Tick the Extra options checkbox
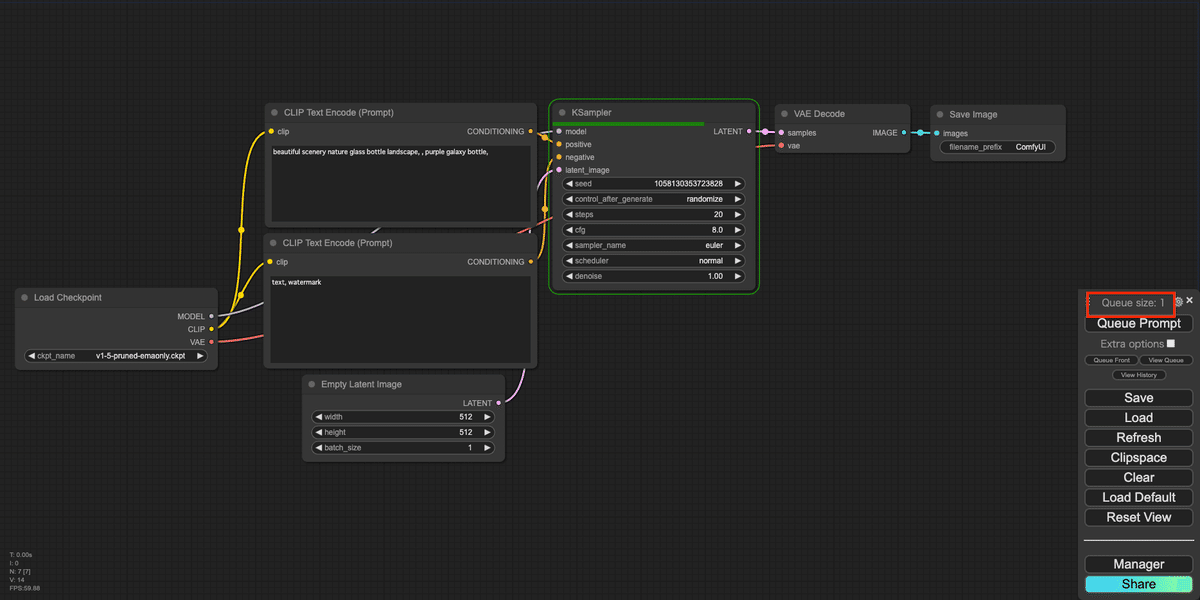The height and width of the screenshot is (600, 1200). [x=1171, y=343]
